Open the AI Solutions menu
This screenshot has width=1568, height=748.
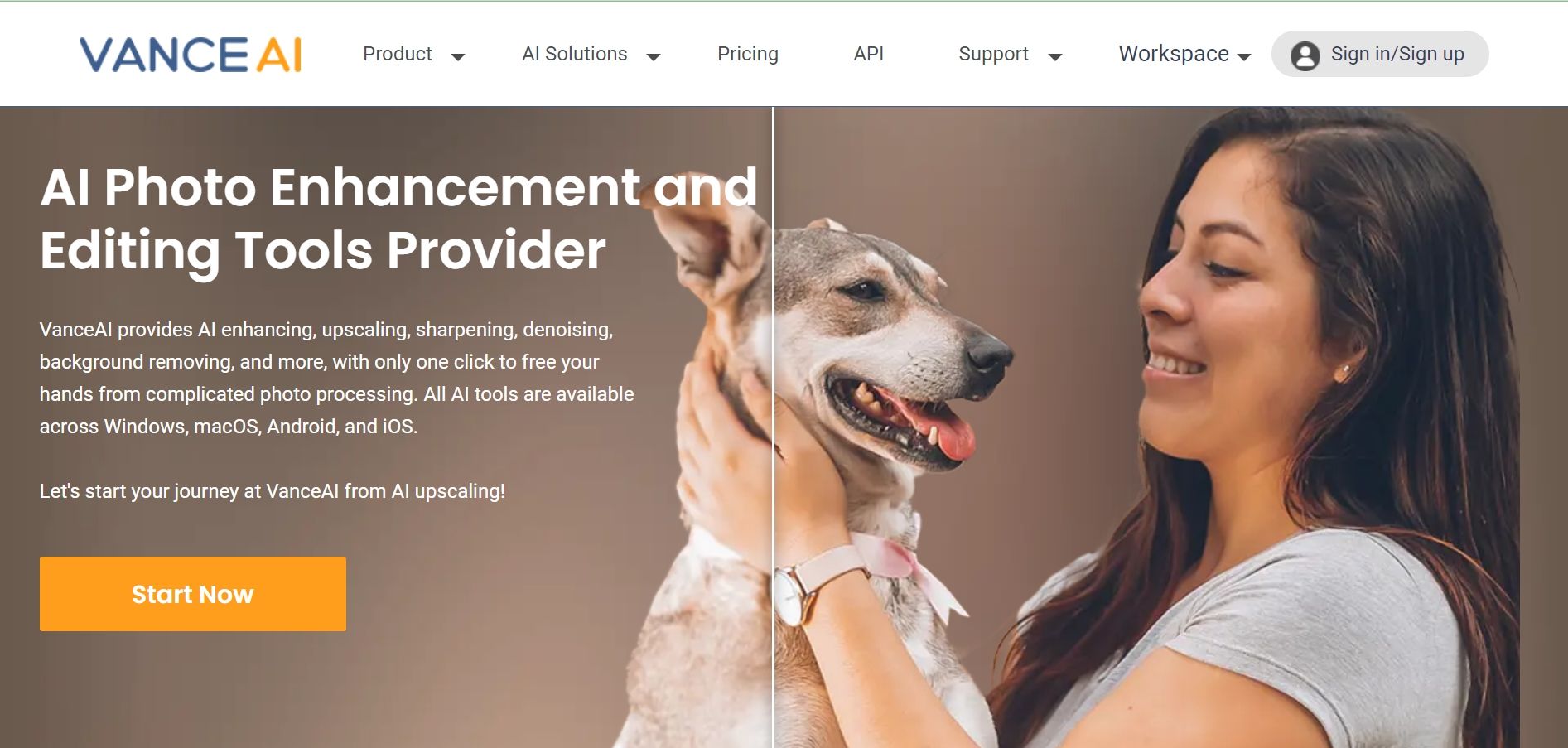[x=575, y=54]
